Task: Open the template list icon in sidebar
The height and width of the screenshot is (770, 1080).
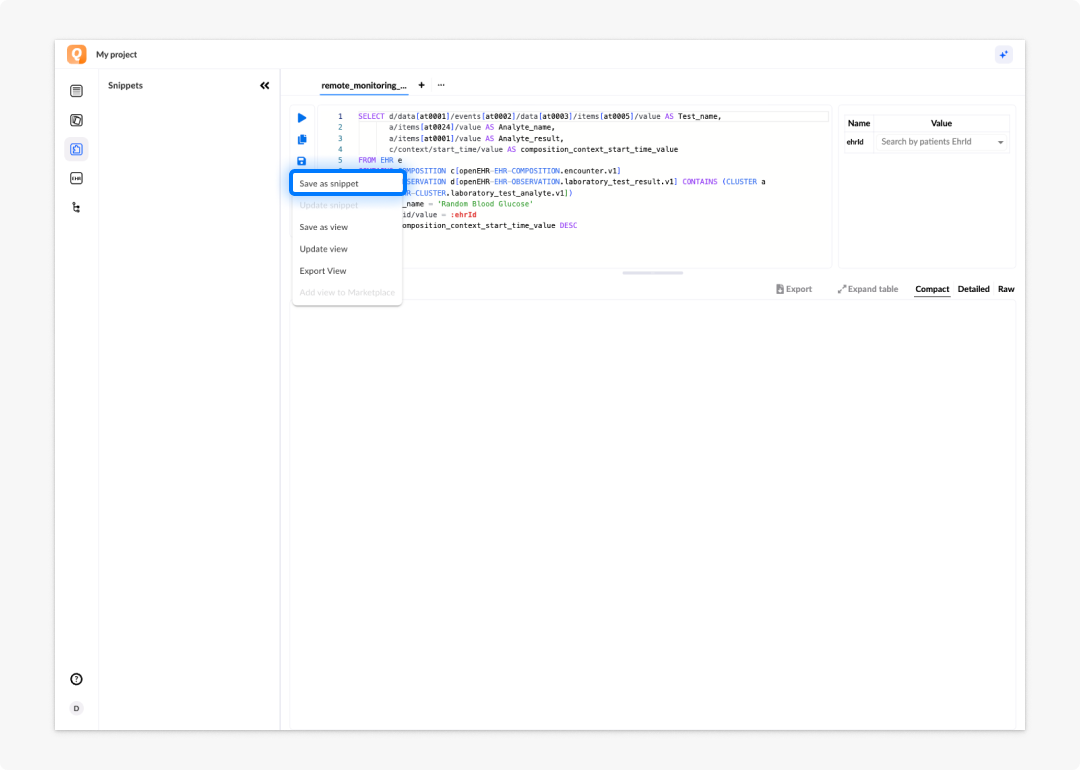Action: [76, 91]
